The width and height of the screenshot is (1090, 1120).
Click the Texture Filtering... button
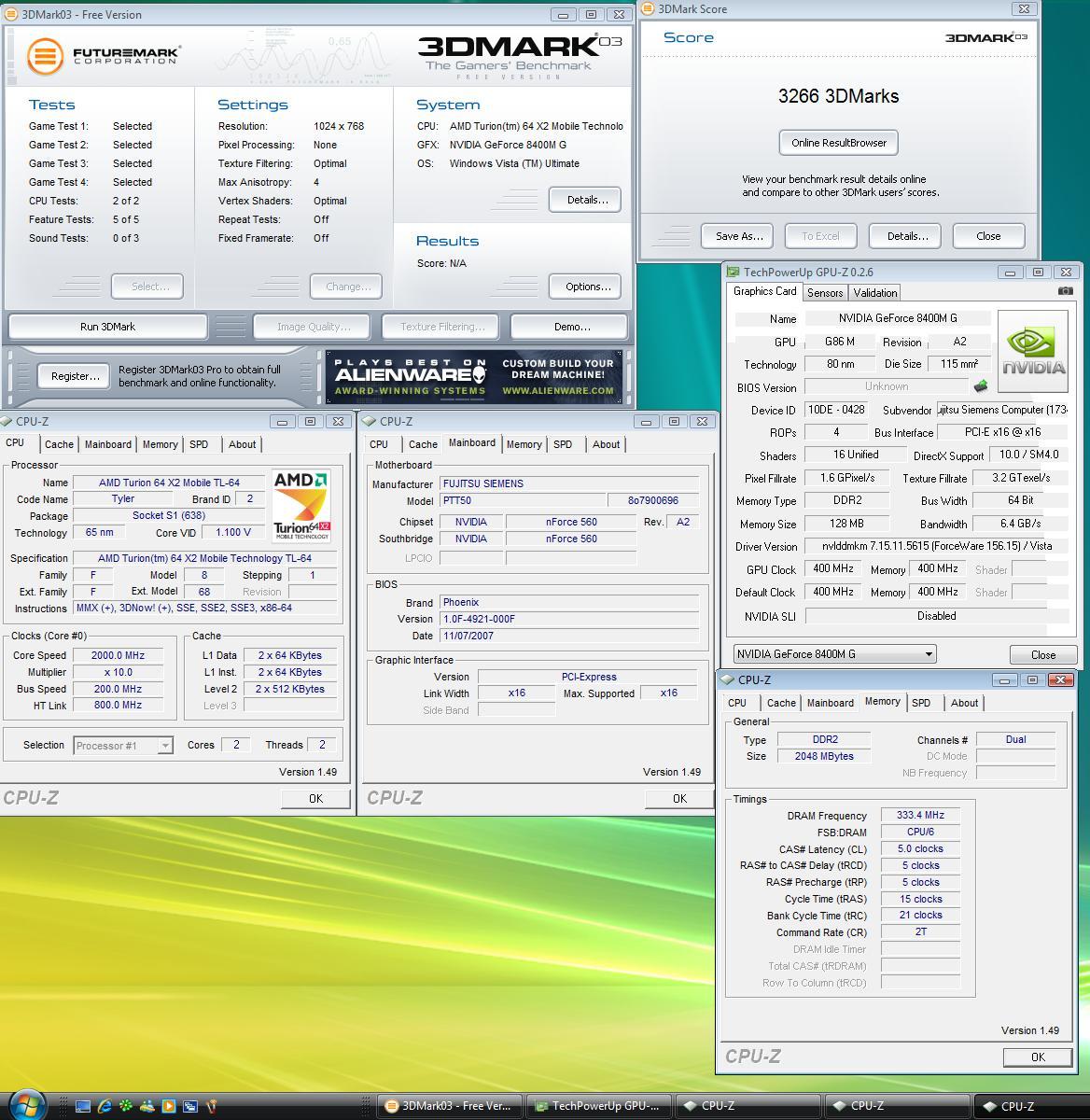442,327
